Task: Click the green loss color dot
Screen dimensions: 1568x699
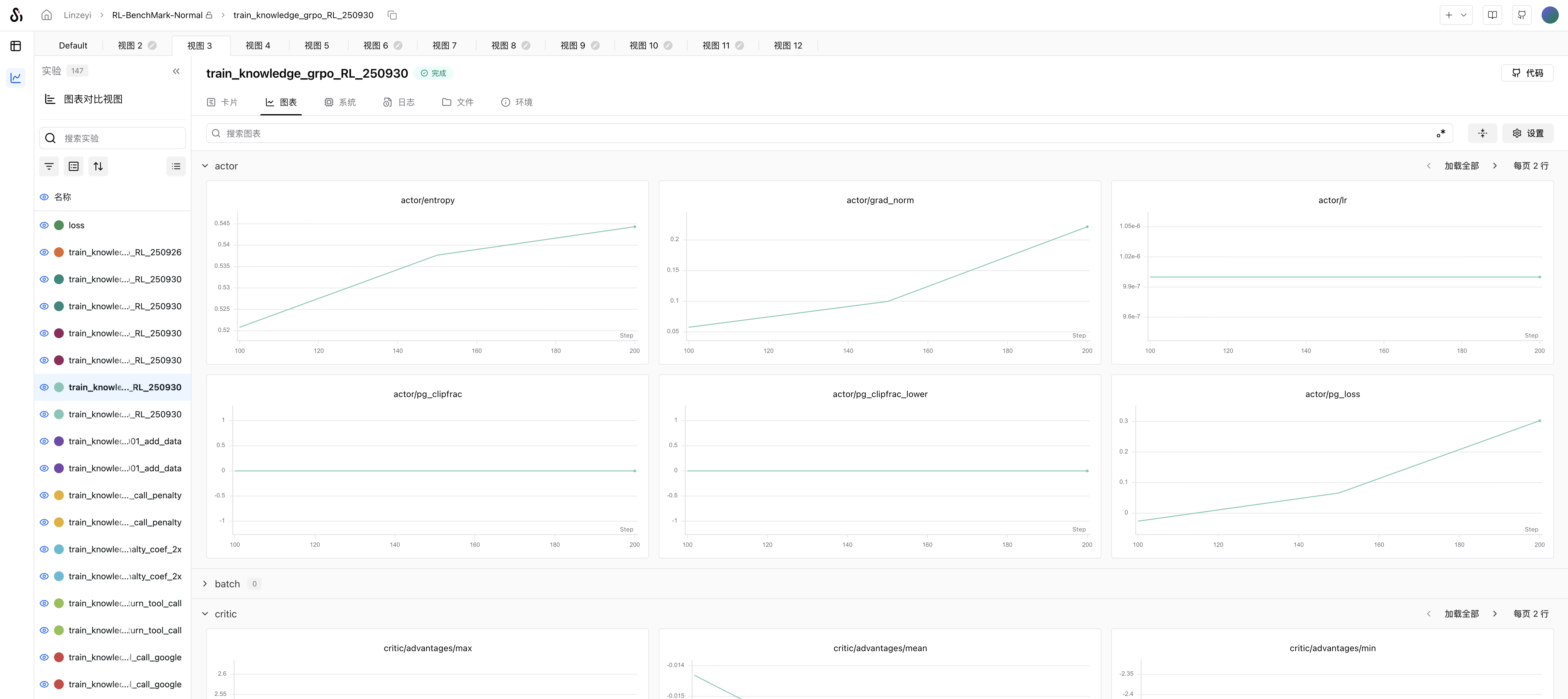Action: [x=59, y=225]
